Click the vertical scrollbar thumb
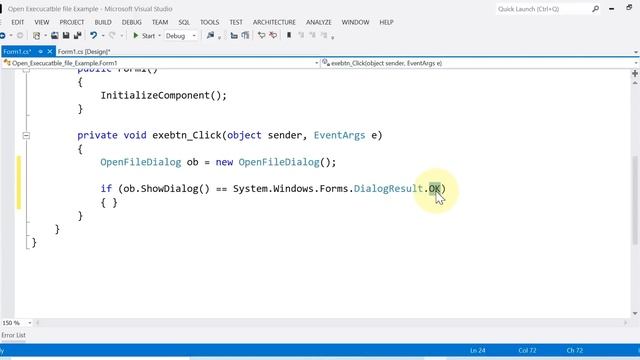 pyautogui.click(x=635, y=200)
